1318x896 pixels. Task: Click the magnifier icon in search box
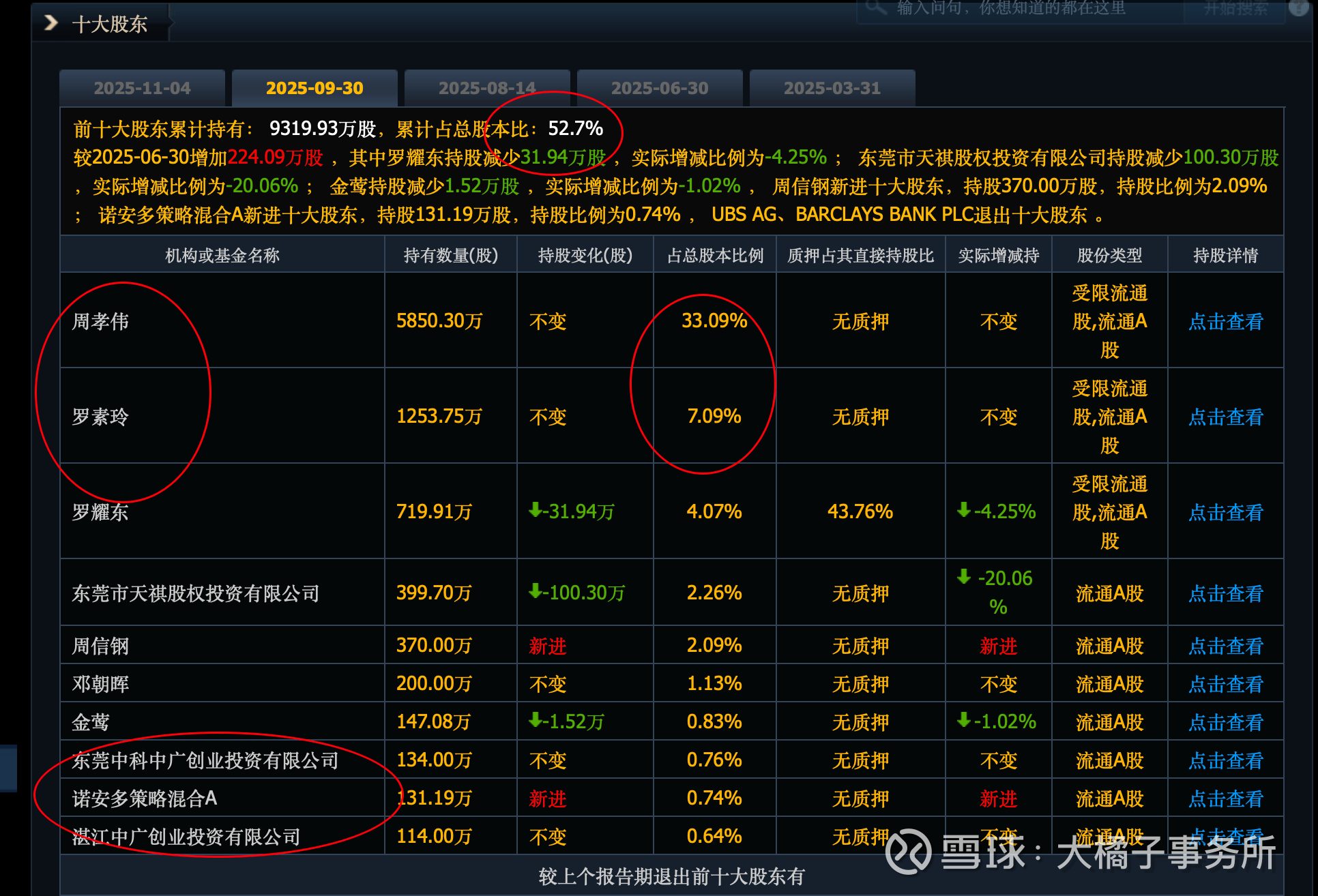(x=874, y=7)
